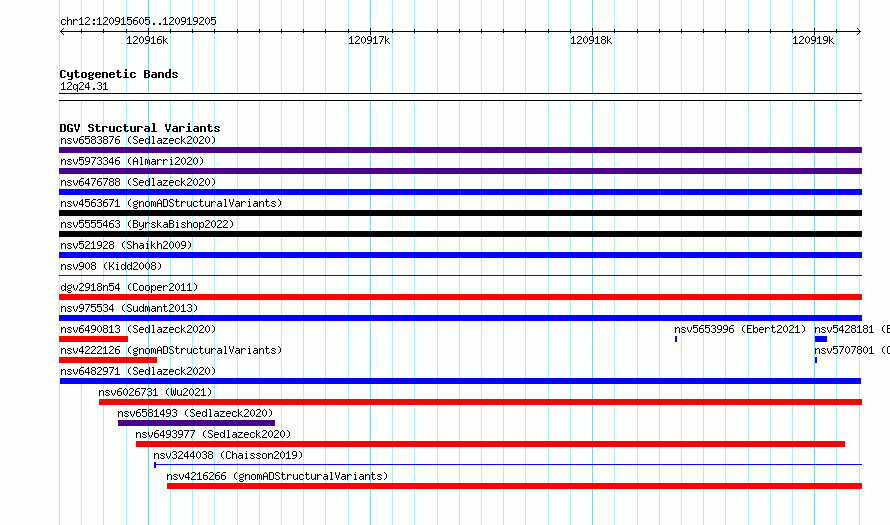Select the nsv4563671 black variant bar
890x525 pixels.
point(460,213)
